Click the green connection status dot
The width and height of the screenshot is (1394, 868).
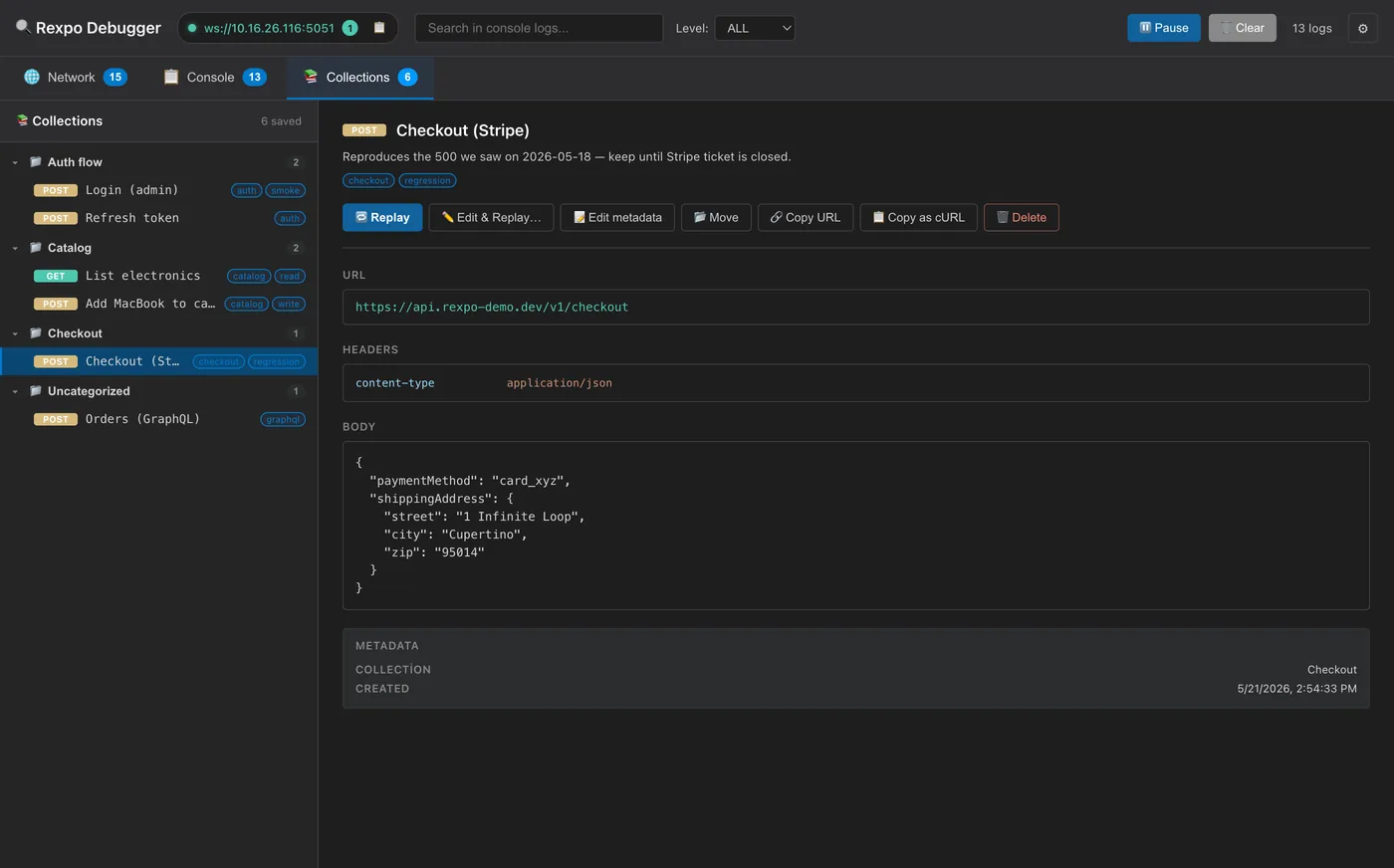click(x=192, y=28)
